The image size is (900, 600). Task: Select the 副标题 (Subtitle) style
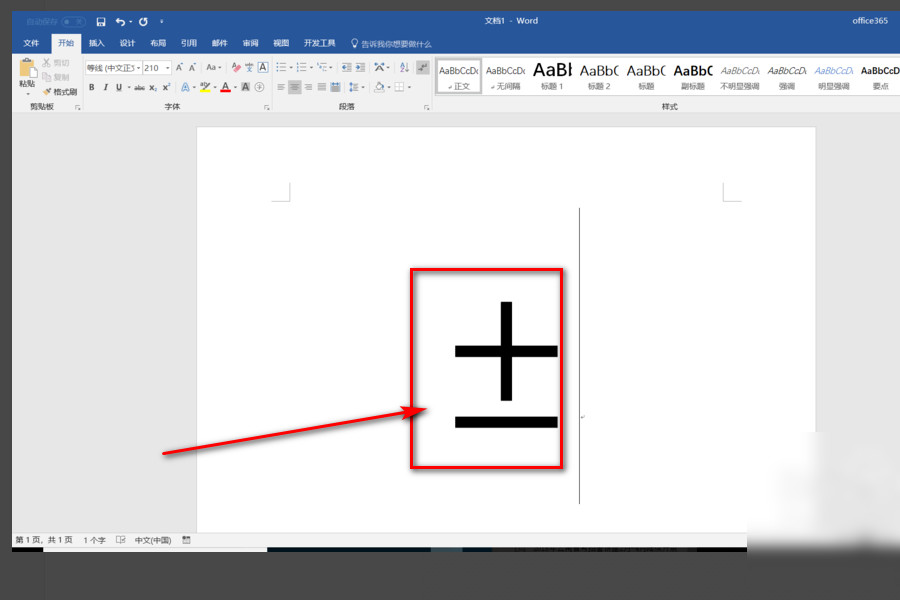(693, 76)
